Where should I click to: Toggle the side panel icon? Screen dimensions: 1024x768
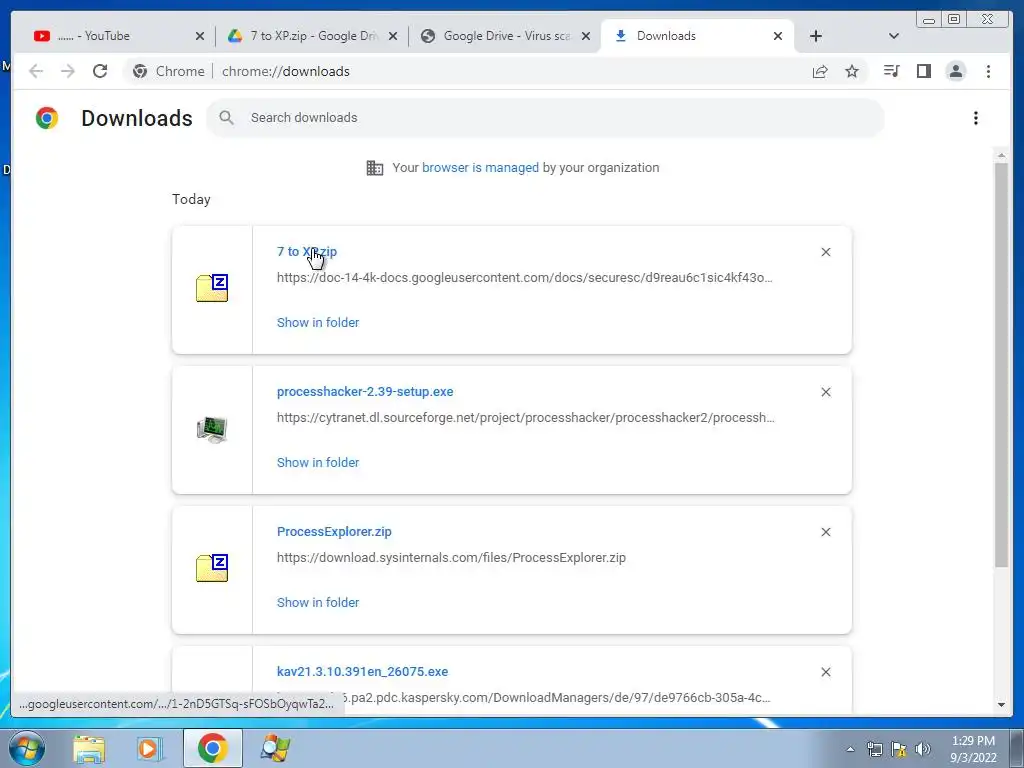tap(923, 71)
